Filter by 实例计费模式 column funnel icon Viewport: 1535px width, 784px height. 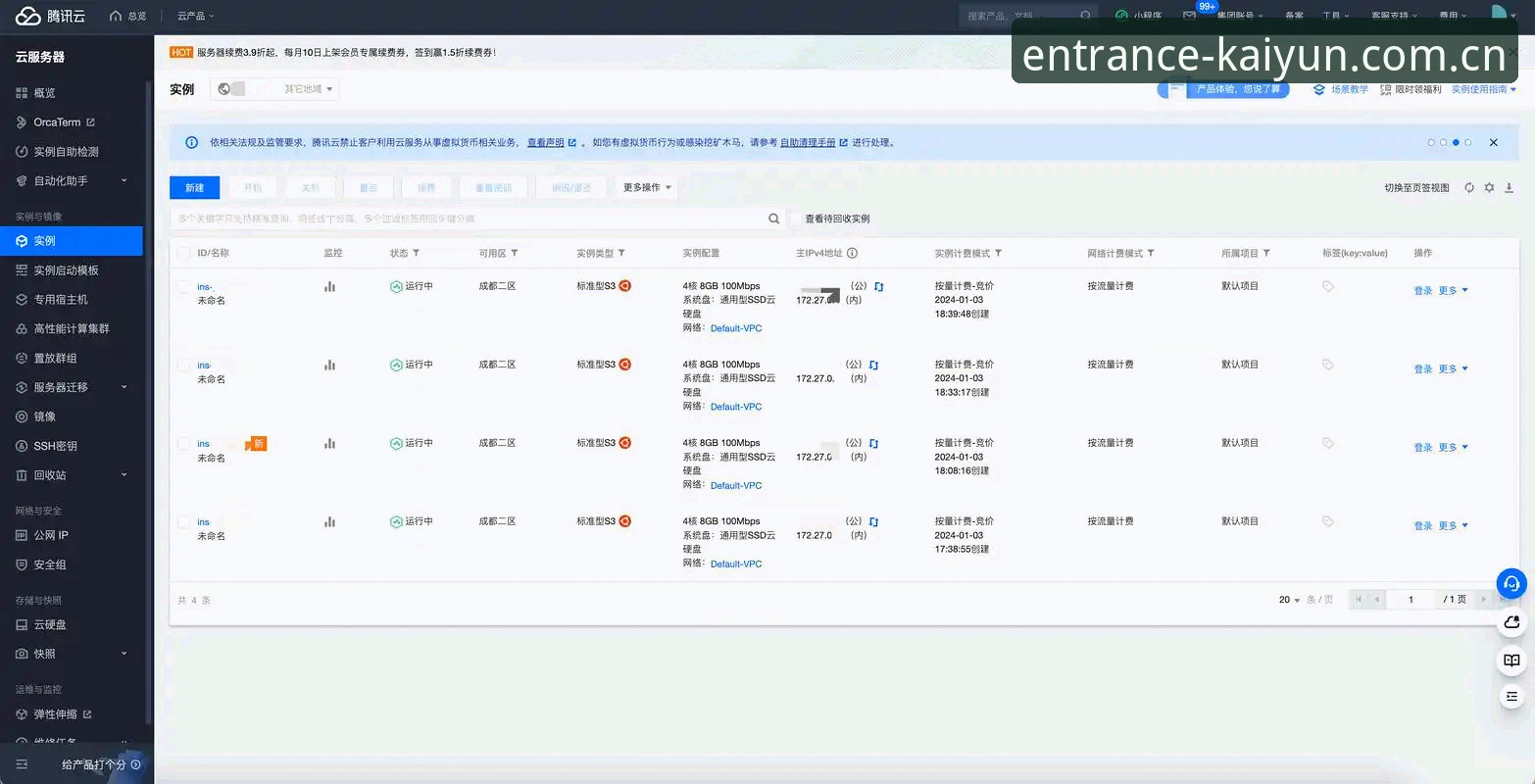coord(998,253)
